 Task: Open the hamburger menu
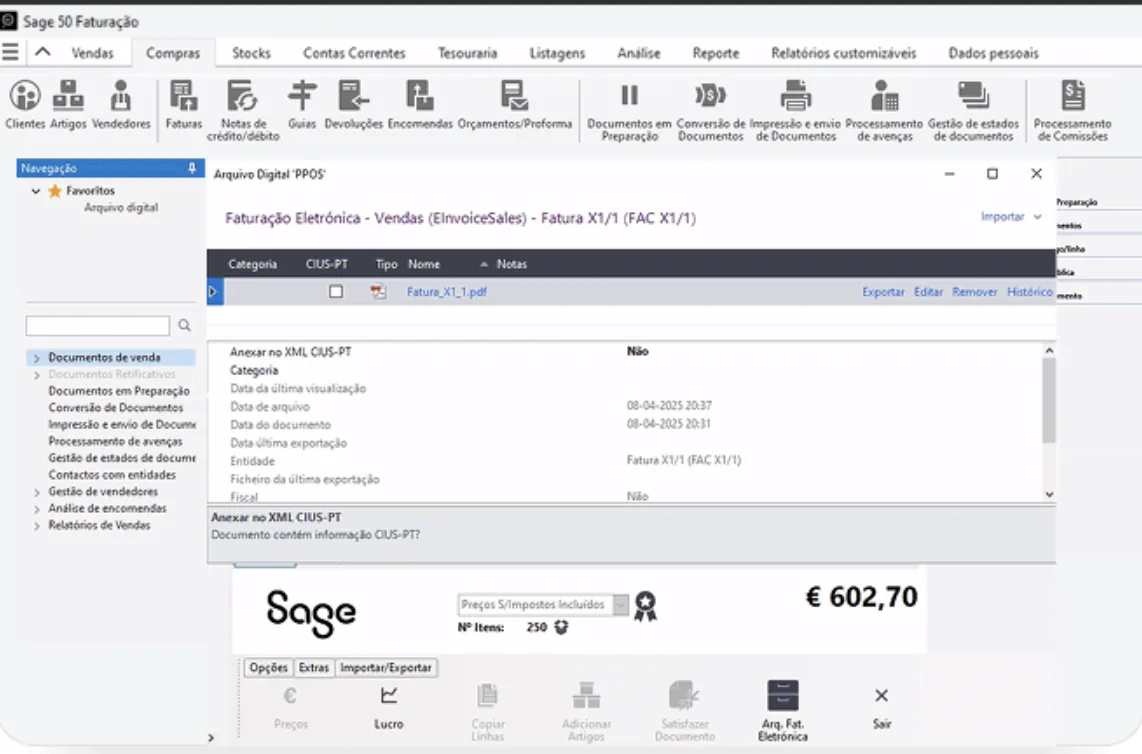(10, 52)
